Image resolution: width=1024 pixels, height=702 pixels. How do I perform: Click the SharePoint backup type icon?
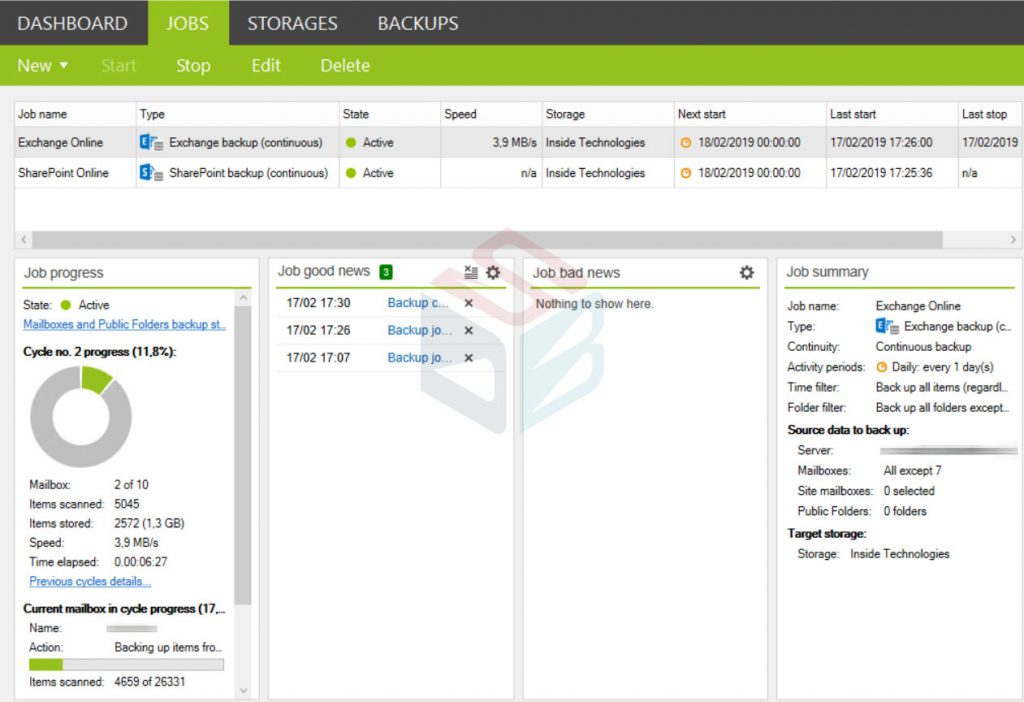point(151,173)
